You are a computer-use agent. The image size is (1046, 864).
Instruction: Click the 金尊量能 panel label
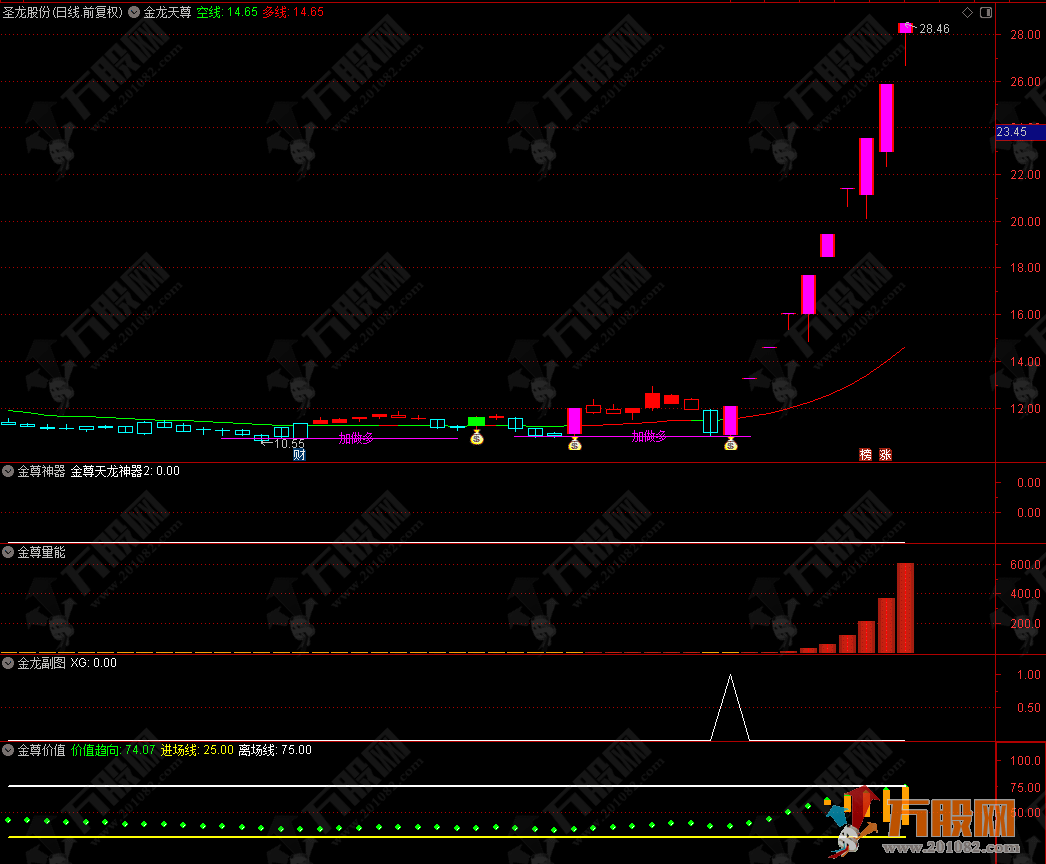41,552
